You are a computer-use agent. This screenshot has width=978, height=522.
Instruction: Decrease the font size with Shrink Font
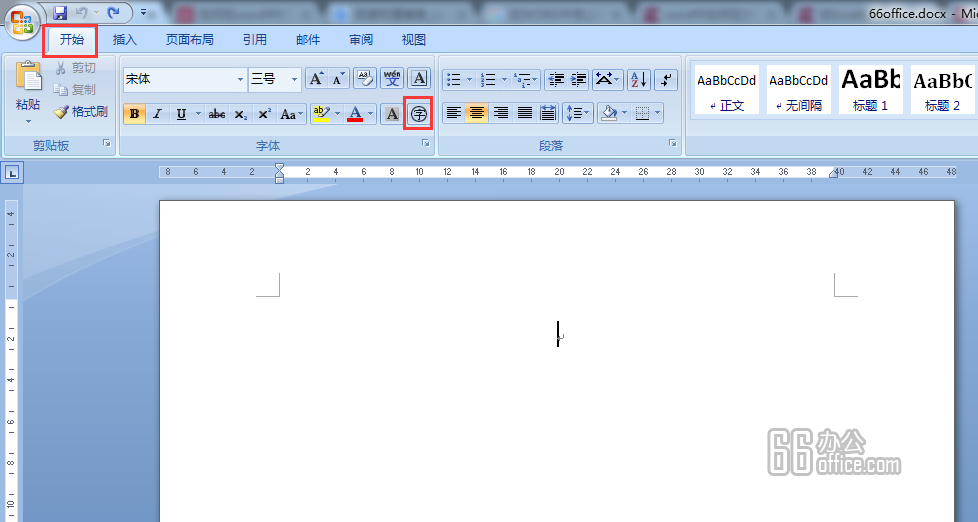click(x=338, y=79)
